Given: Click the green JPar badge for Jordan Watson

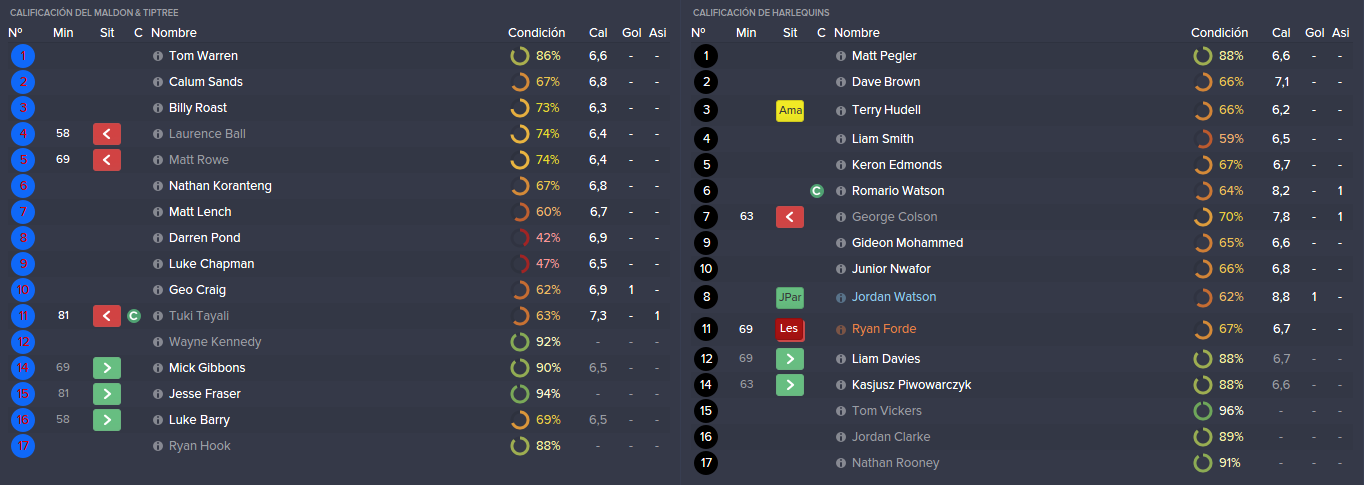Looking at the screenshot, I should [790, 297].
